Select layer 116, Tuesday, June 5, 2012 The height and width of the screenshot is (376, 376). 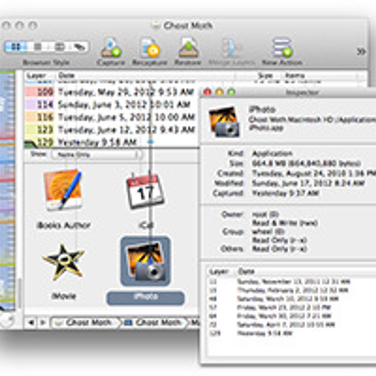pos(112,117)
